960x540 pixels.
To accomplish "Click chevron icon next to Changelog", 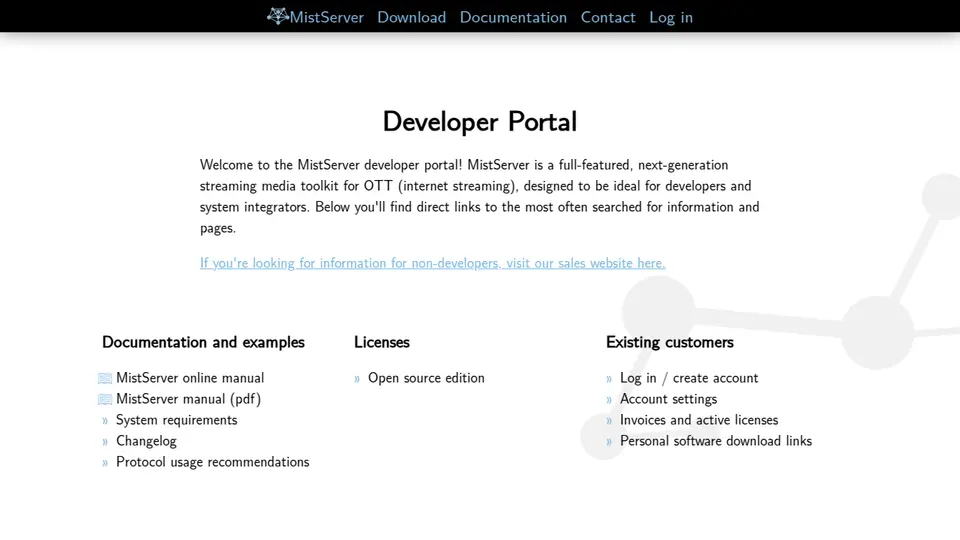I will click(x=105, y=441).
